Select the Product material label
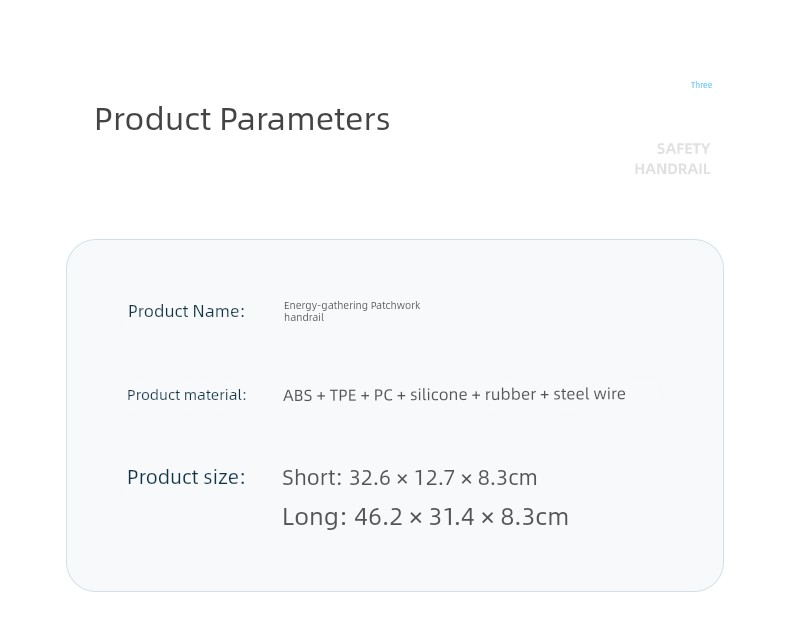Image resolution: width=790 pixels, height=629 pixels. point(187,395)
